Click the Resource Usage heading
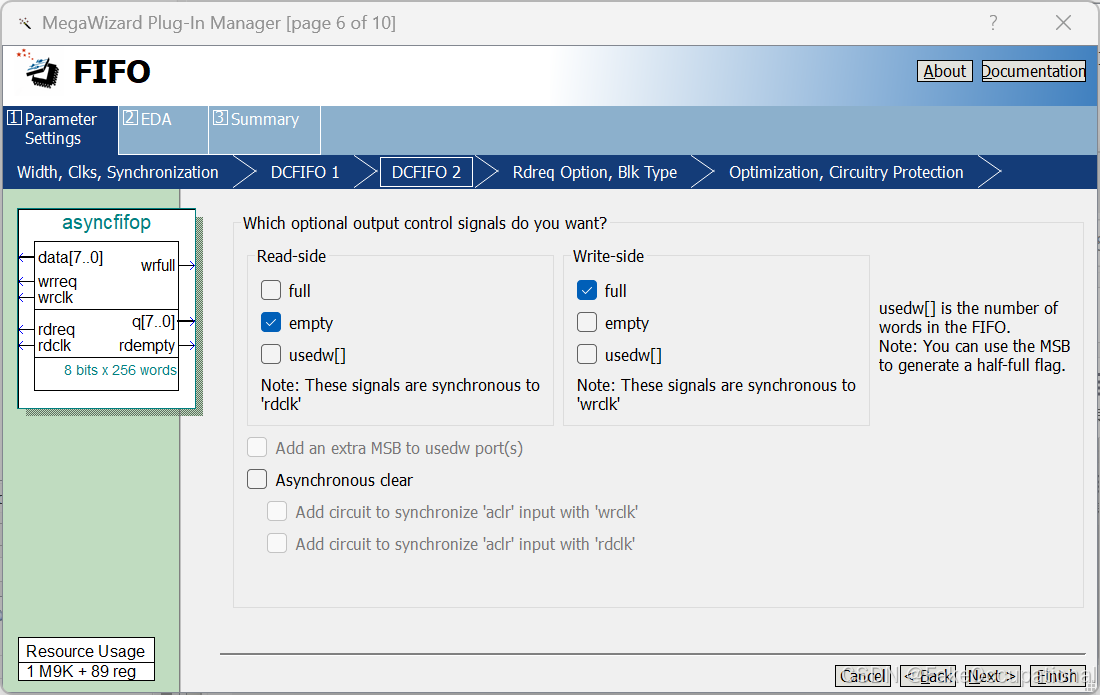This screenshot has width=1100, height=695. click(86, 652)
